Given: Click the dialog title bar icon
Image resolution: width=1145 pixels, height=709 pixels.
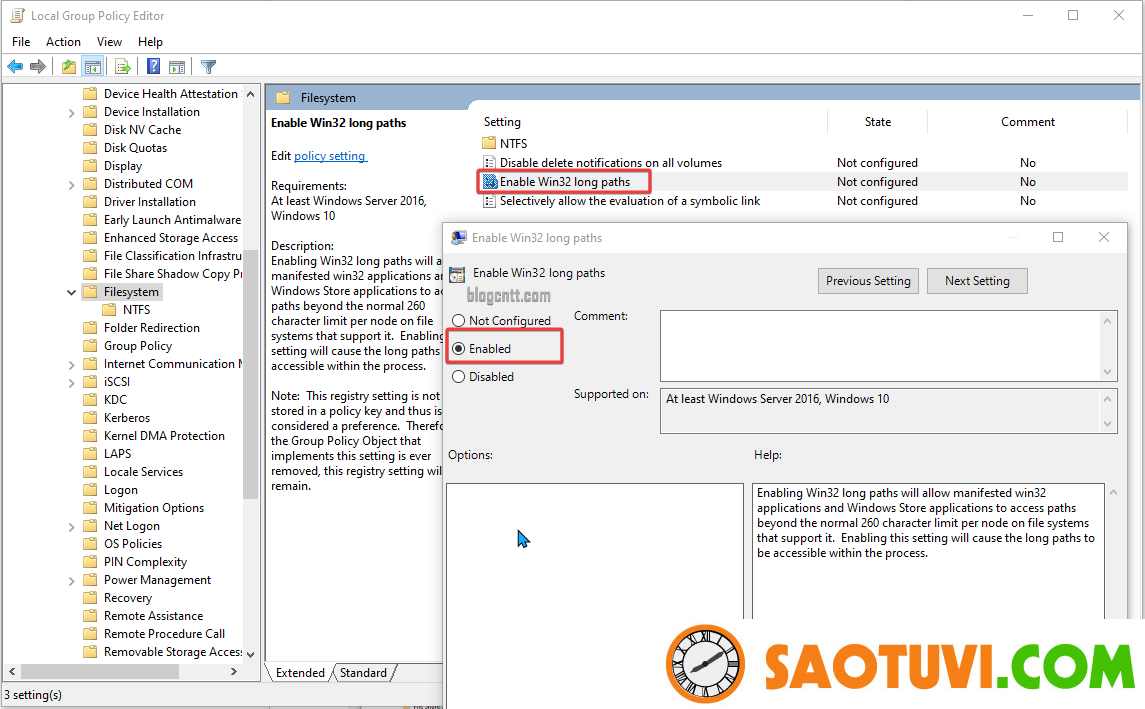Looking at the screenshot, I should (x=459, y=237).
